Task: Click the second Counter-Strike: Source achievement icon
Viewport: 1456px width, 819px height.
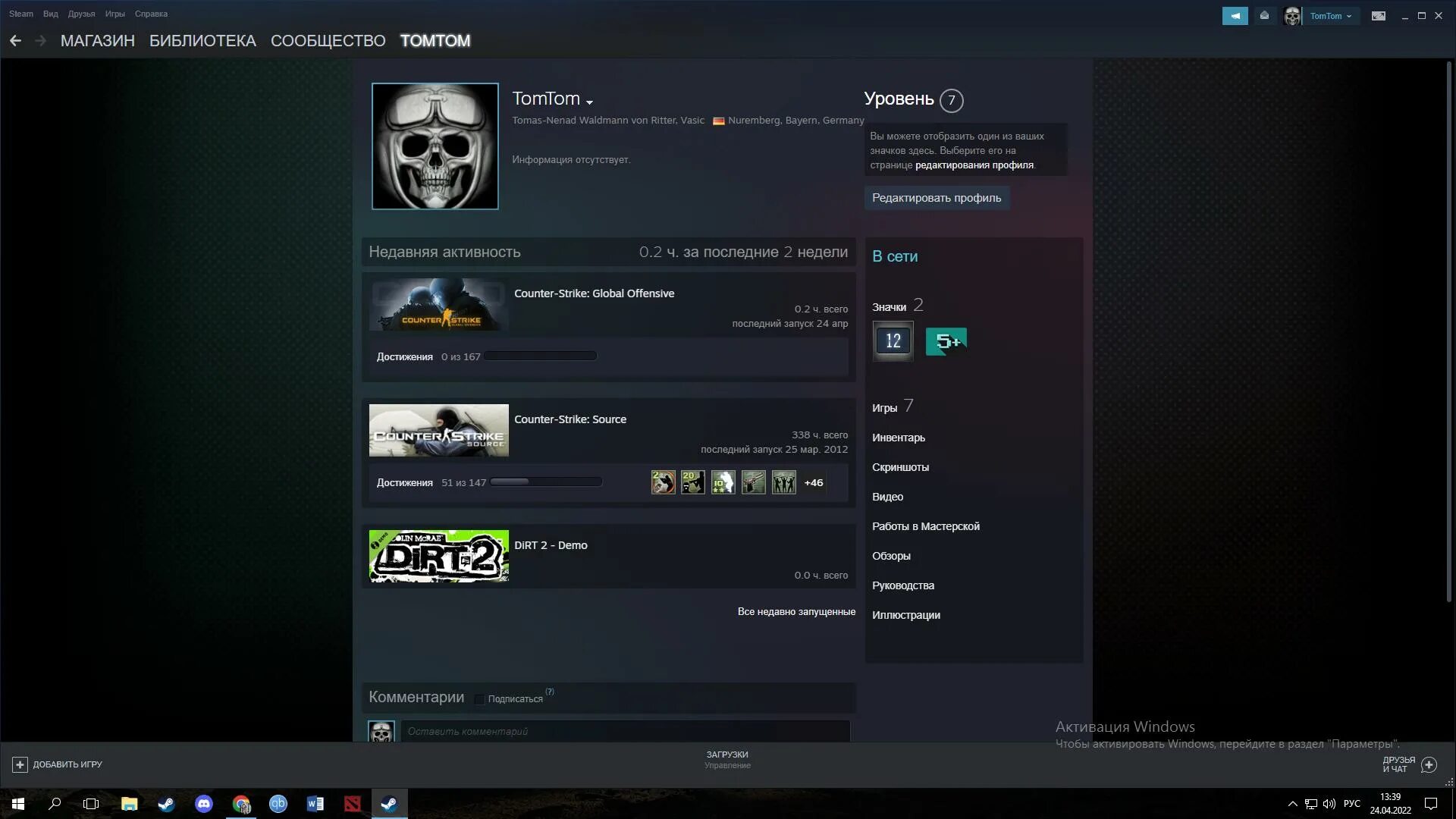Action: pyautogui.click(x=693, y=482)
